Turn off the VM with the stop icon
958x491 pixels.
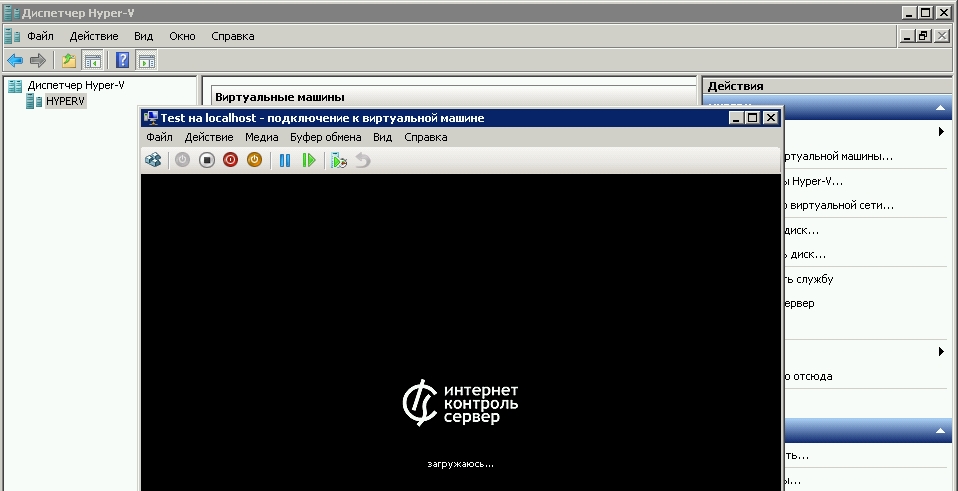pyautogui.click(x=207, y=160)
